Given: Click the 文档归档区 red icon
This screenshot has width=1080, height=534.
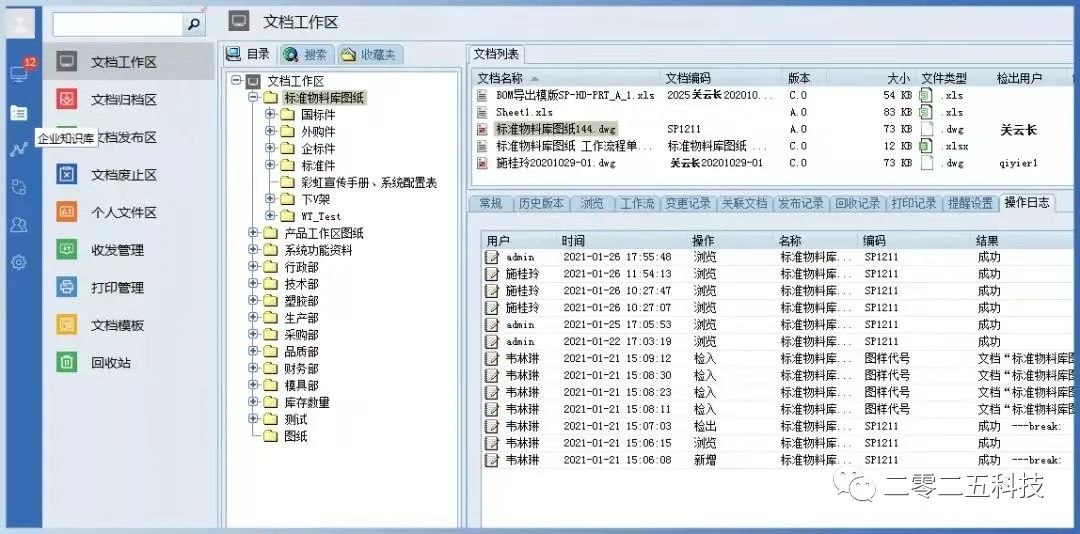Looking at the screenshot, I should (x=67, y=99).
